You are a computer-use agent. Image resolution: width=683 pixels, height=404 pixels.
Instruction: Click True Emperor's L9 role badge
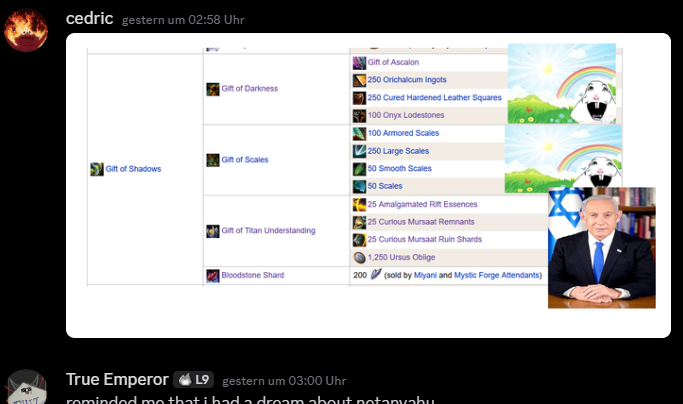click(x=193, y=380)
